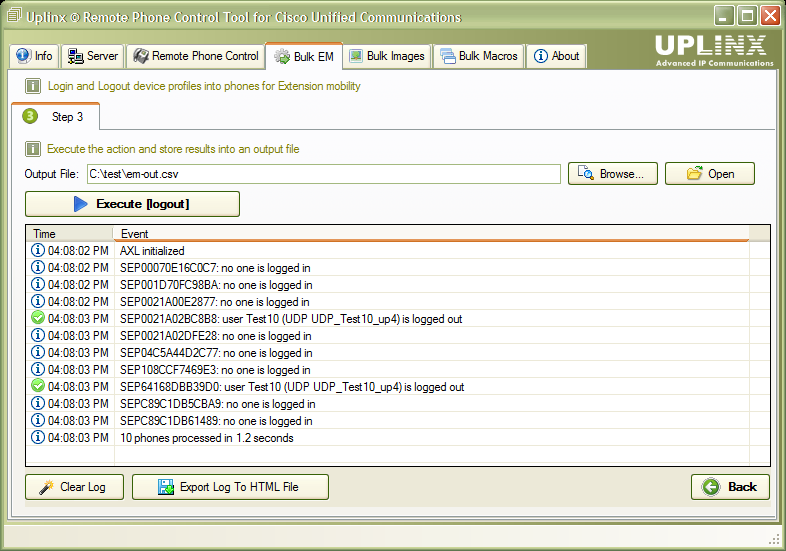Select the 'AXL initialized' log entry
786x551 pixels.
pyautogui.click(x=152, y=251)
